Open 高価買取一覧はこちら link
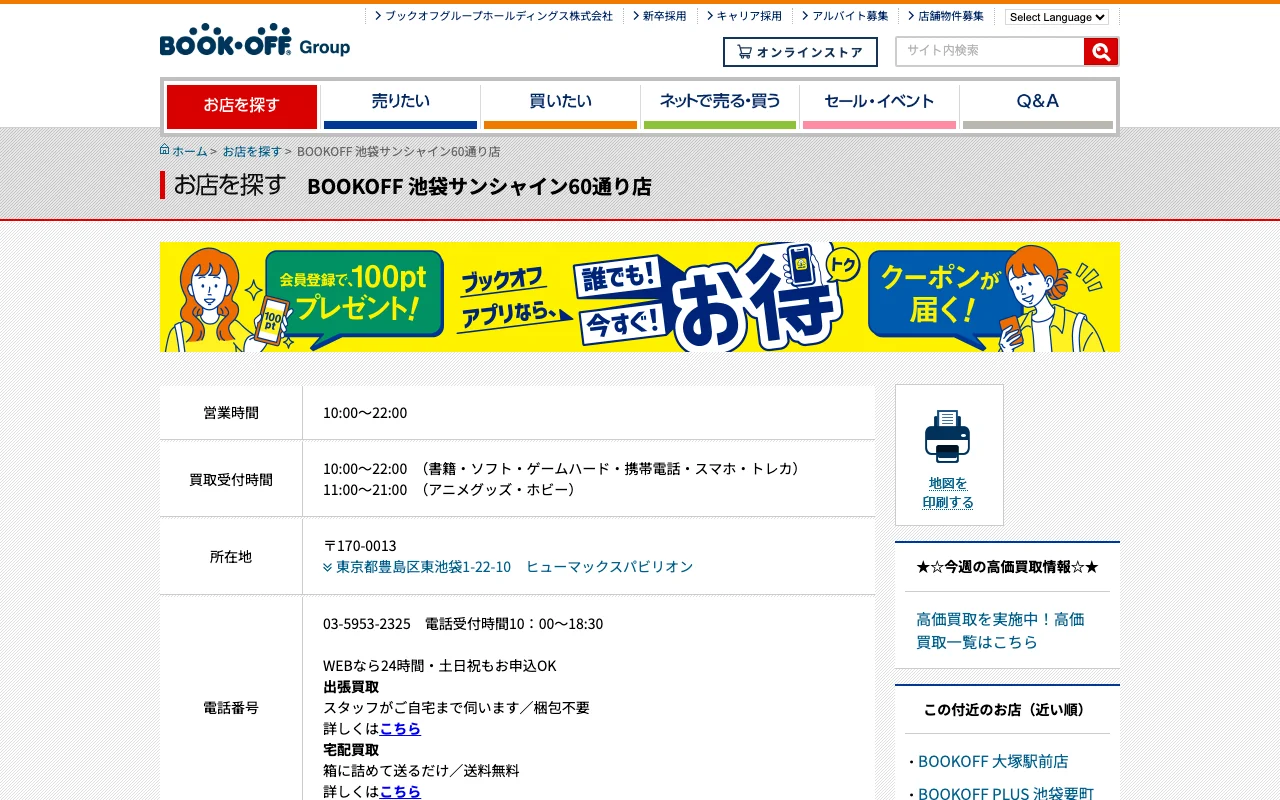 (1000, 631)
